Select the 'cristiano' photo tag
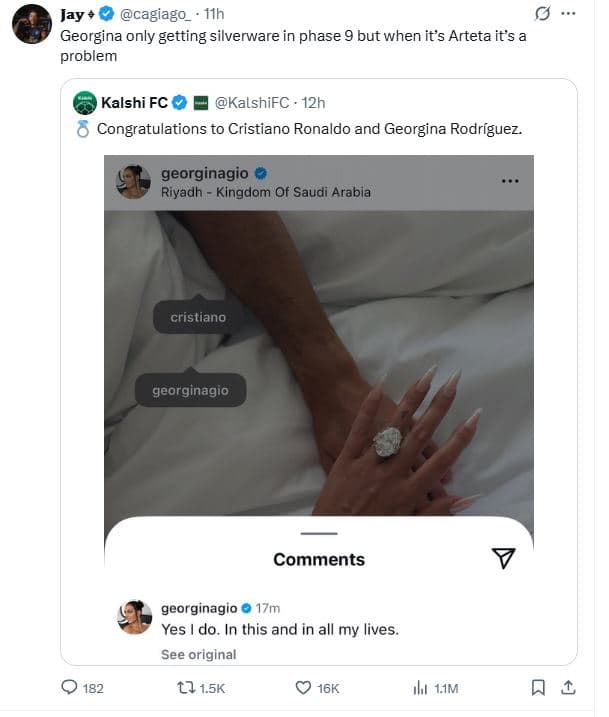609x717 pixels. [198, 317]
